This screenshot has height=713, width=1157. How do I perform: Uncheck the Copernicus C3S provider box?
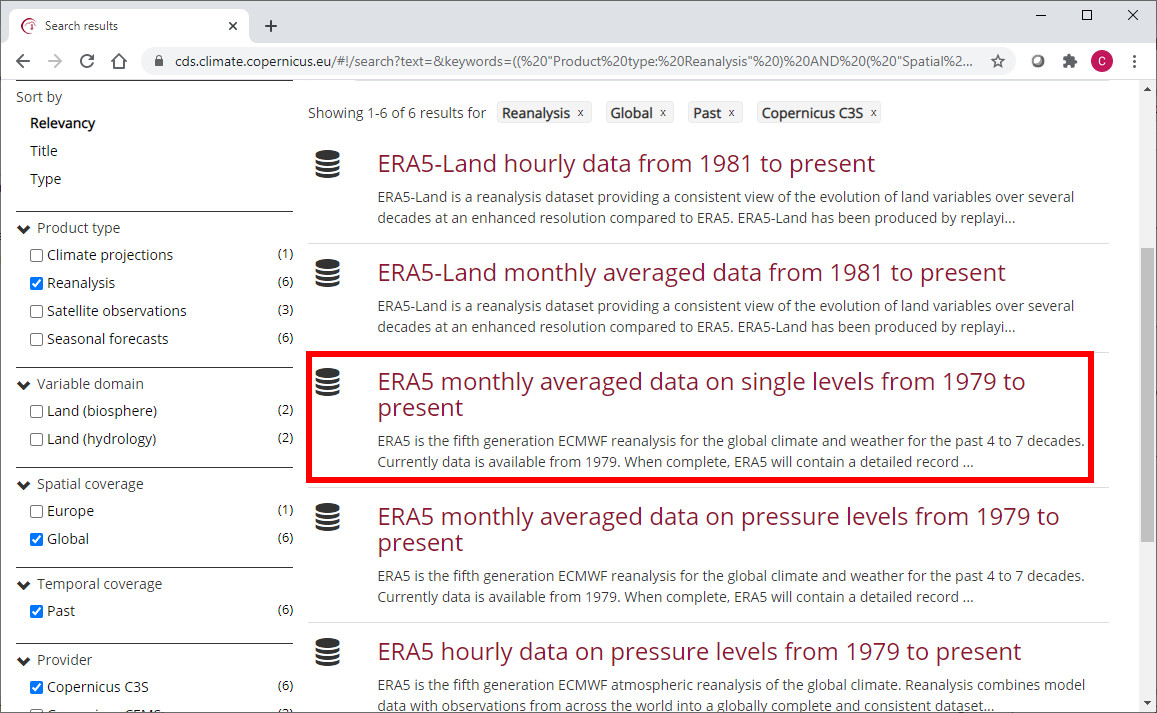coord(36,687)
